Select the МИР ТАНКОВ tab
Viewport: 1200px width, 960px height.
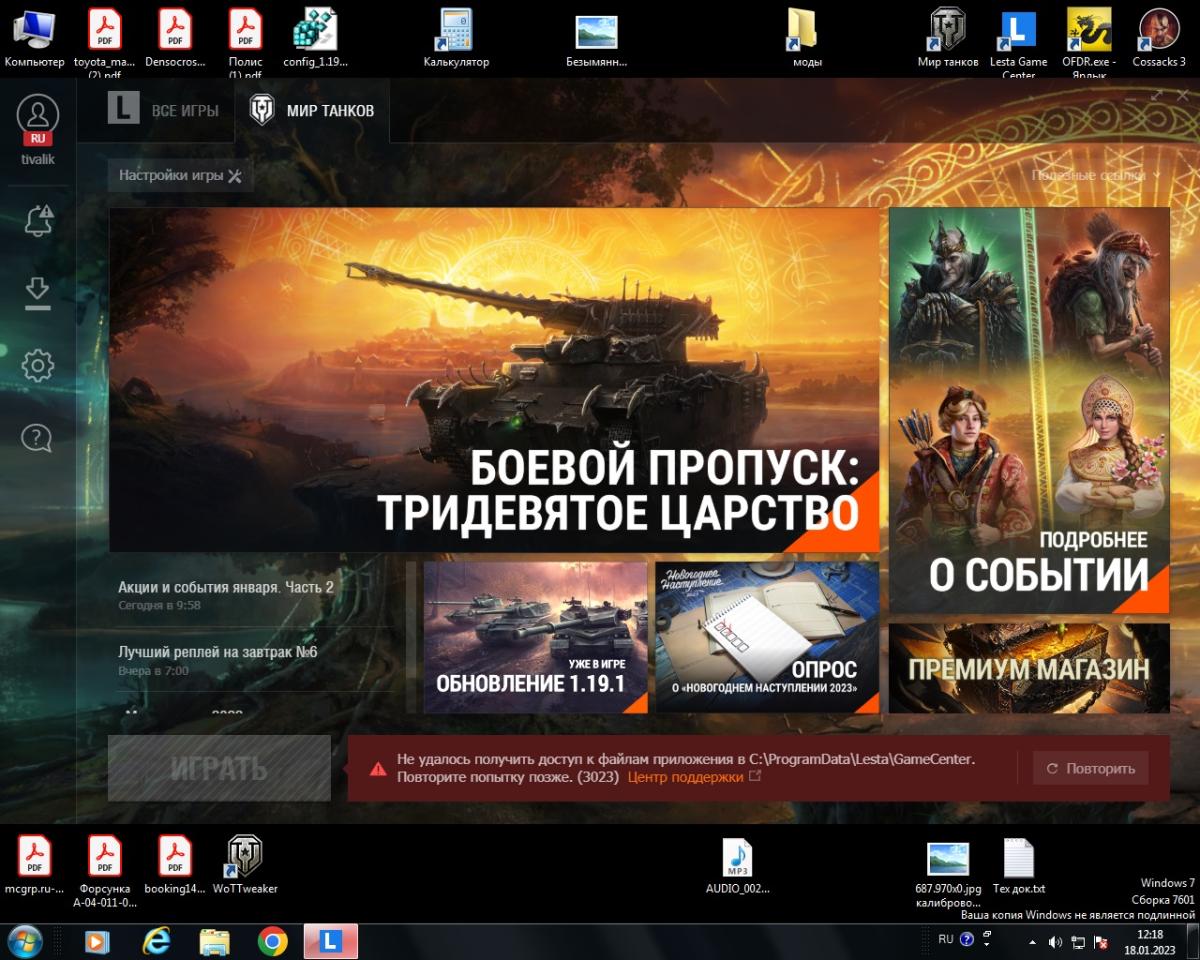312,110
